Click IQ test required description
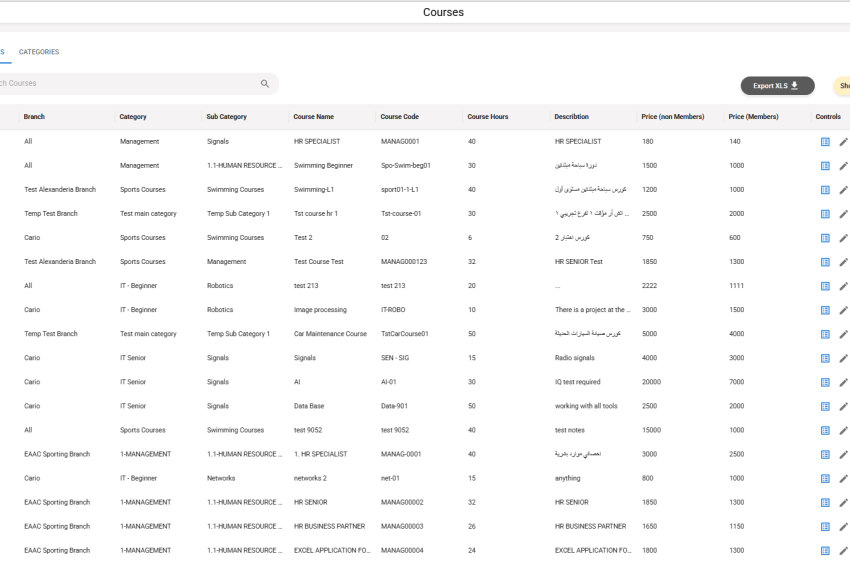This screenshot has width=850, height=565. click(577, 382)
